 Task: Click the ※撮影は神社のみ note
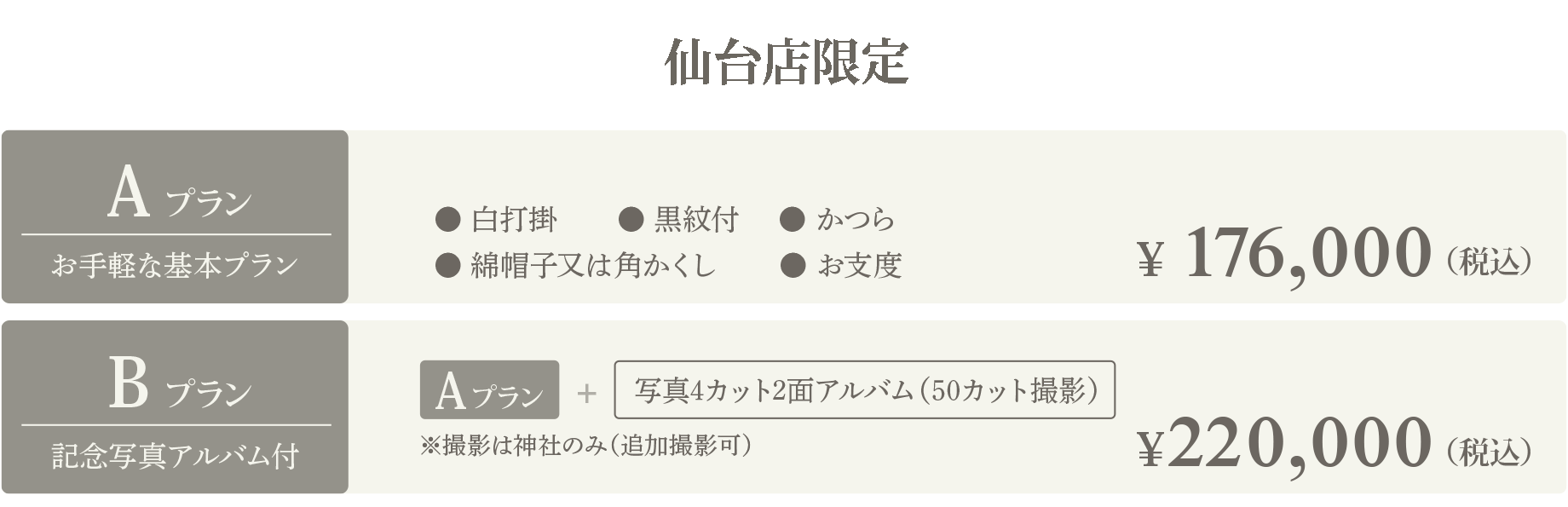click(x=586, y=446)
